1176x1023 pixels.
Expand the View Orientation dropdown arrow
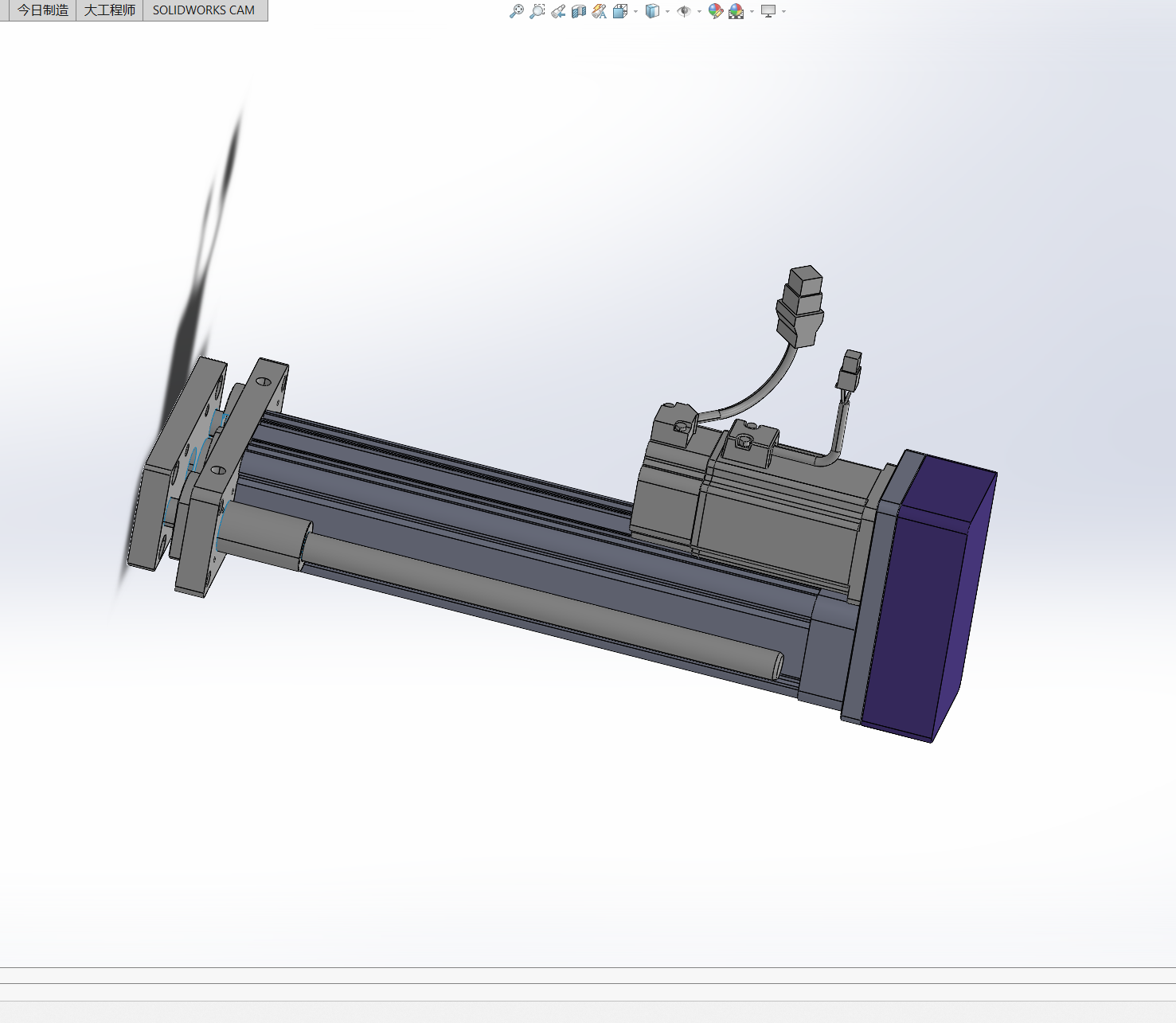(635, 11)
